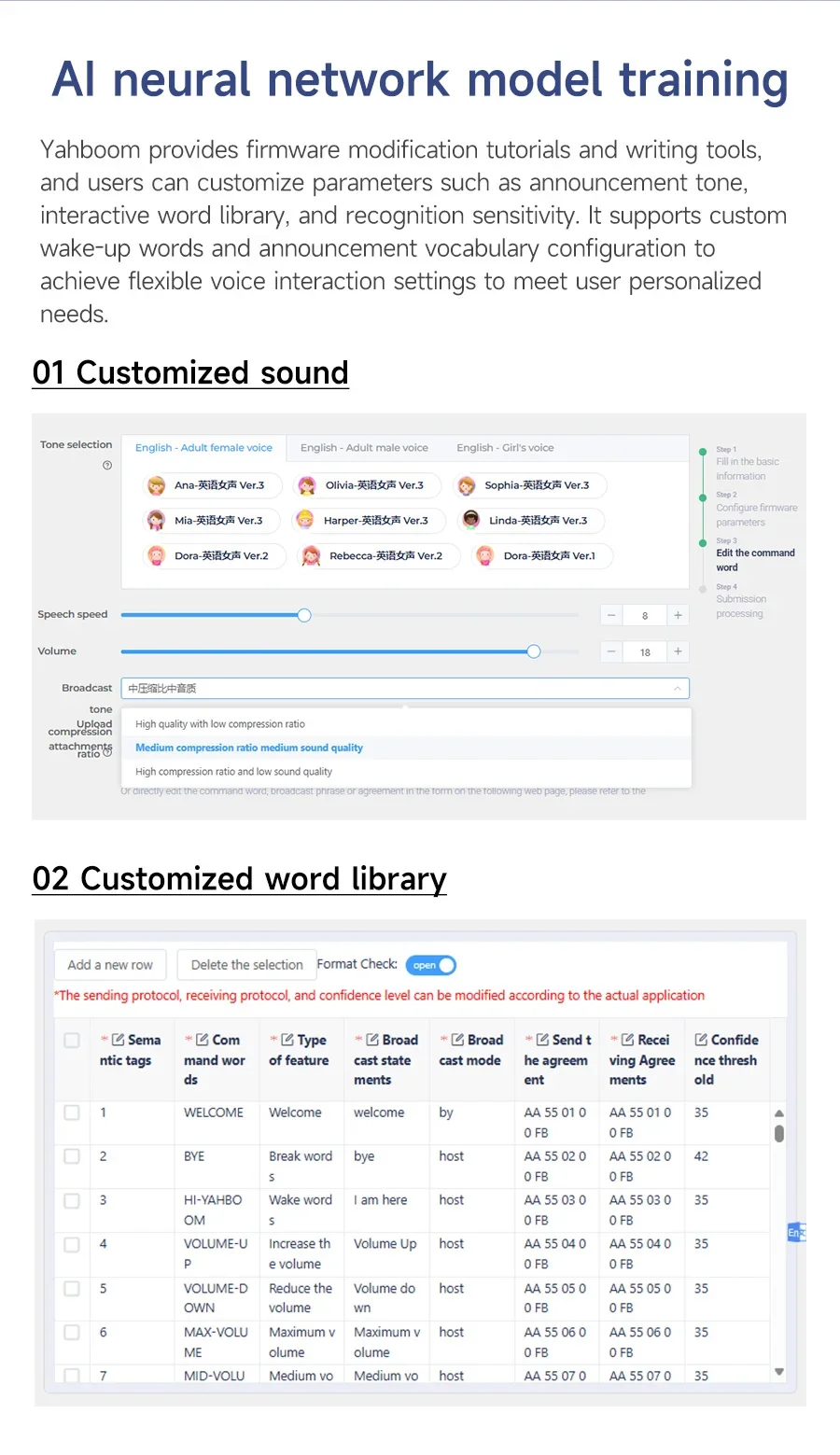
Task: Increase speech speed with plus stepper
Action: [678, 615]
